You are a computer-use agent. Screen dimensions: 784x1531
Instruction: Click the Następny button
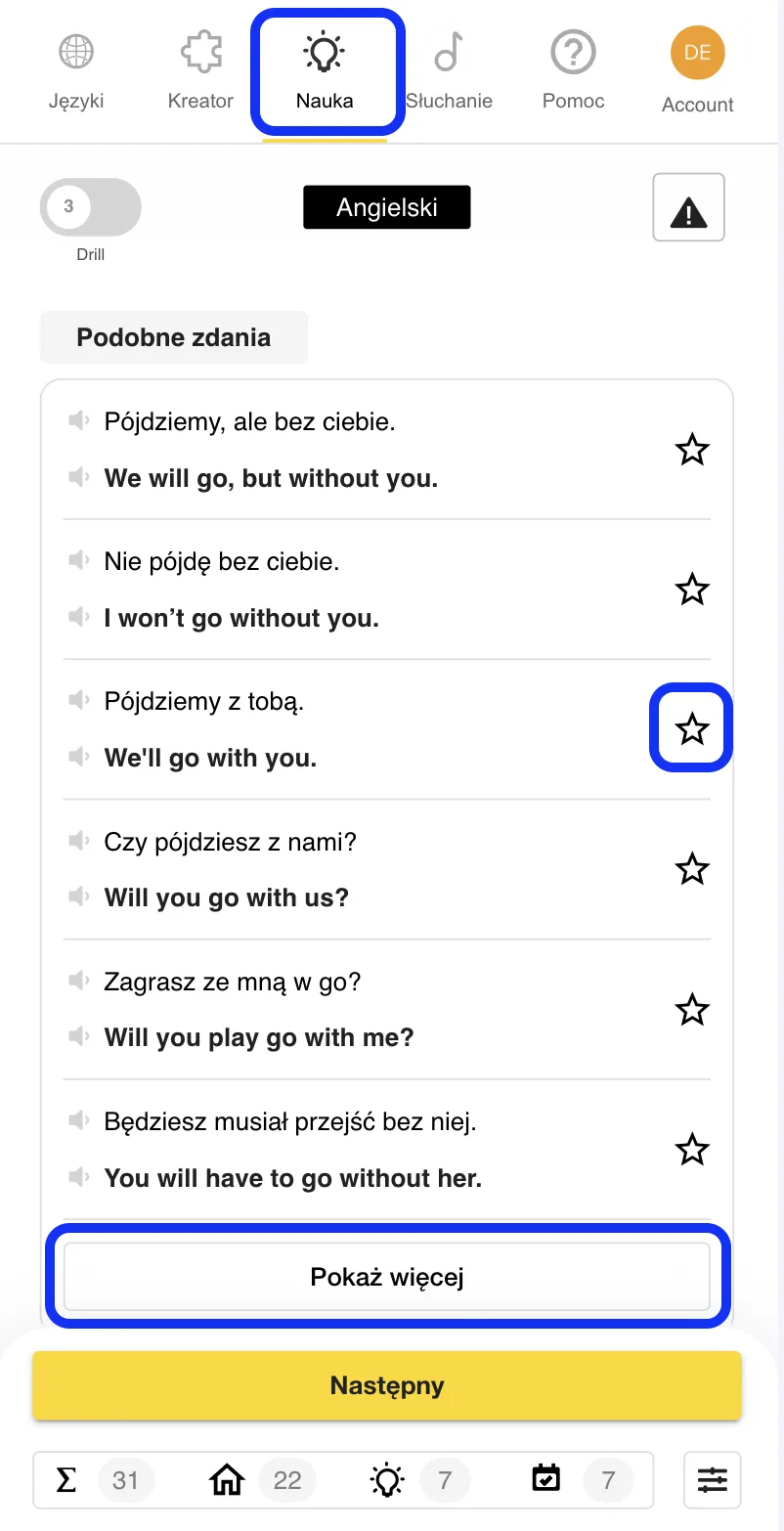point(387,1385)
